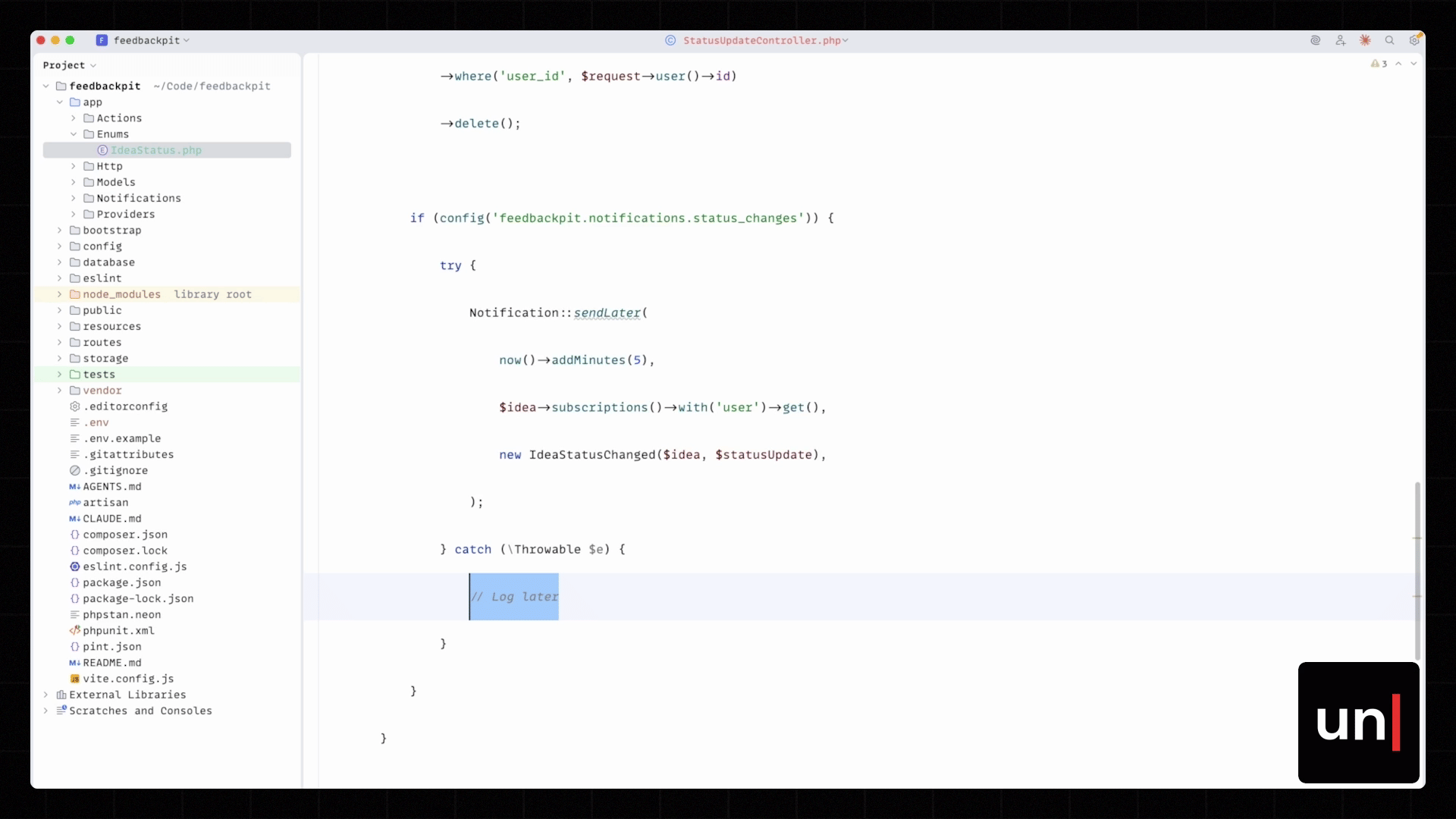Click the add collaborator person icon
The width and height of the screenshot is (1456, 819).
tap(1341, 41)
